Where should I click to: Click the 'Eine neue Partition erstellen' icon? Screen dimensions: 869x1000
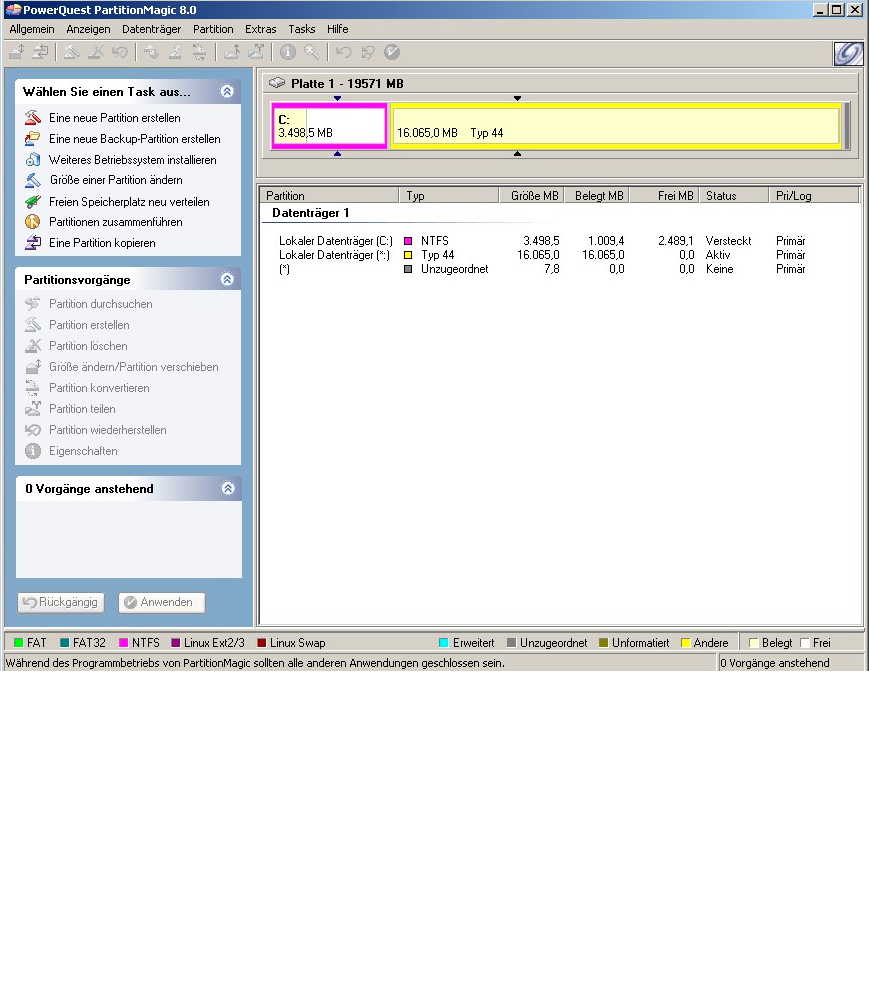click(33, 117)
